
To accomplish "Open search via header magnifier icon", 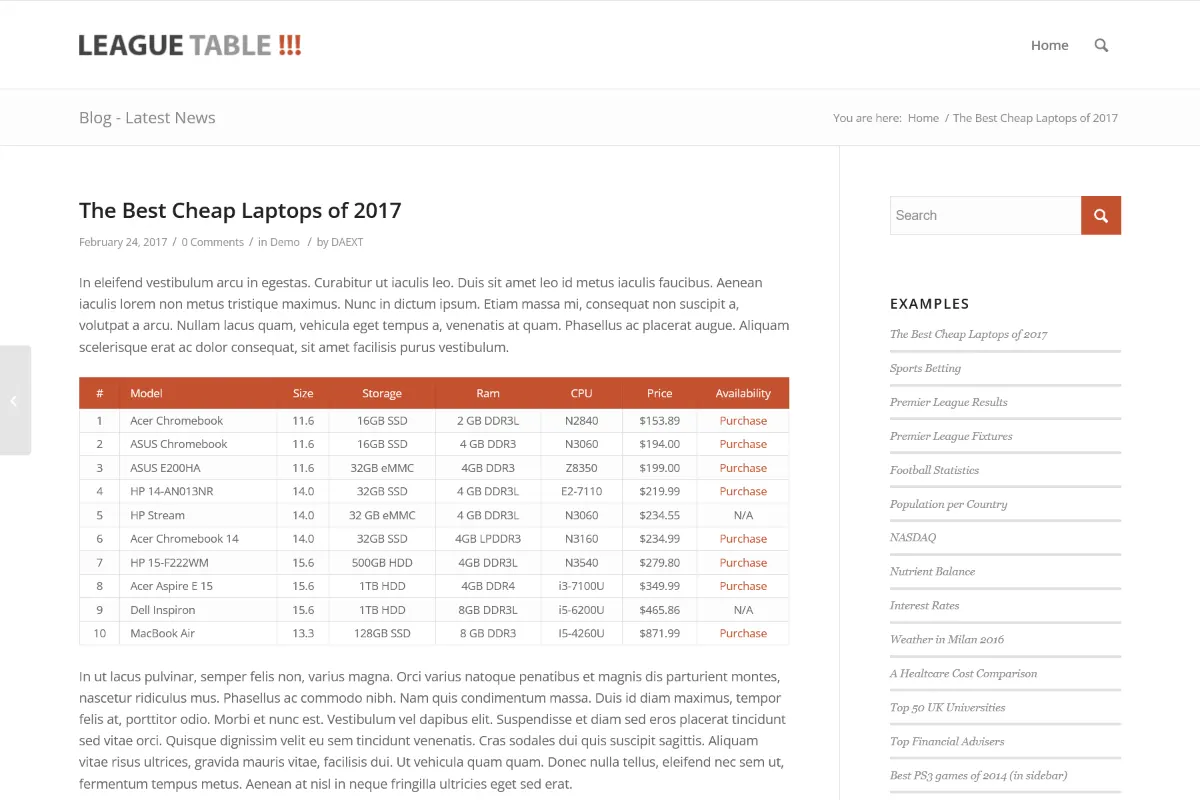I will coord(1101,45).
